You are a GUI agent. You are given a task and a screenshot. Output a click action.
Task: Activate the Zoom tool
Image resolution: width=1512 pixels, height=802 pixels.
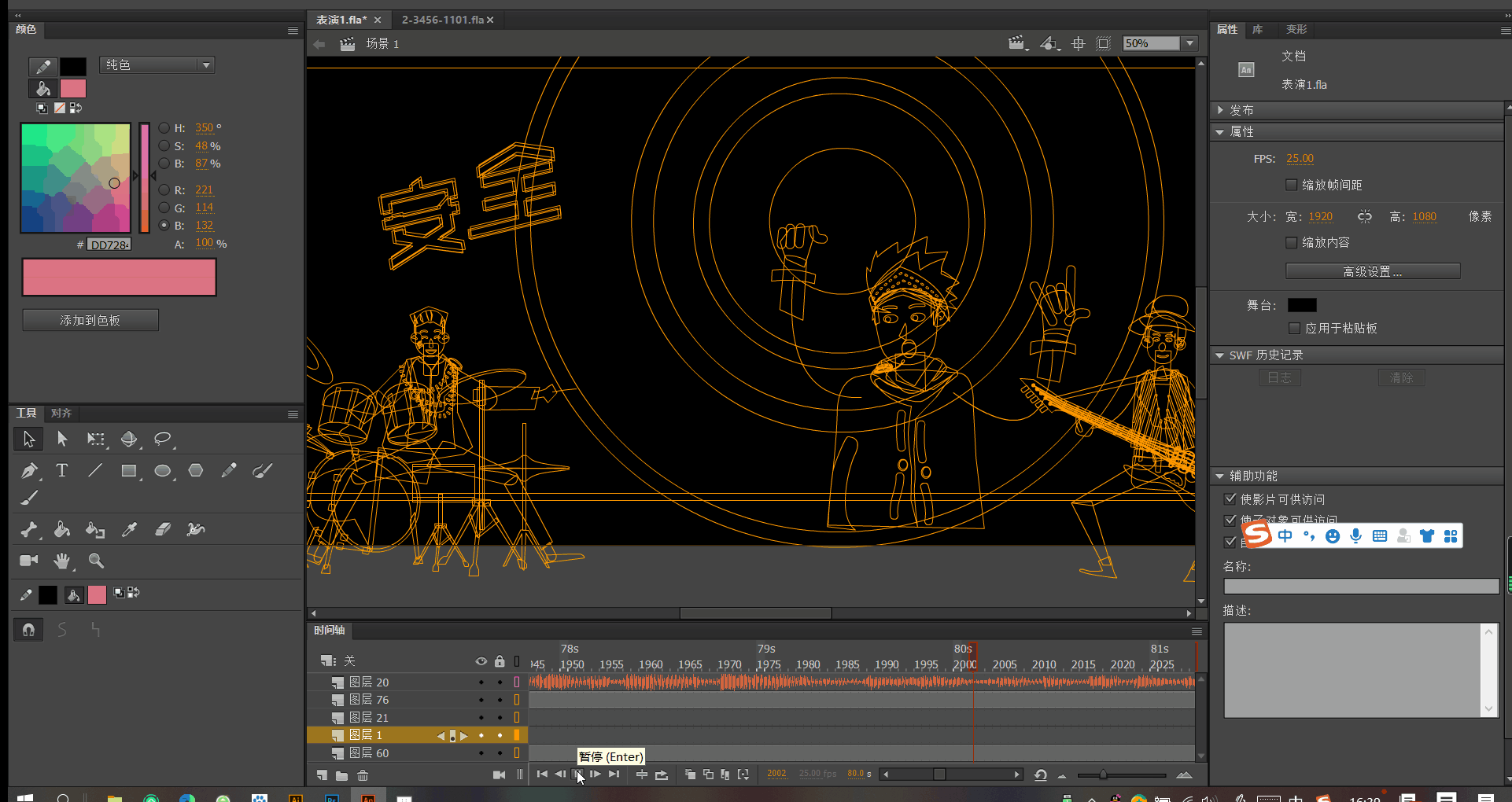coord(96,561)
